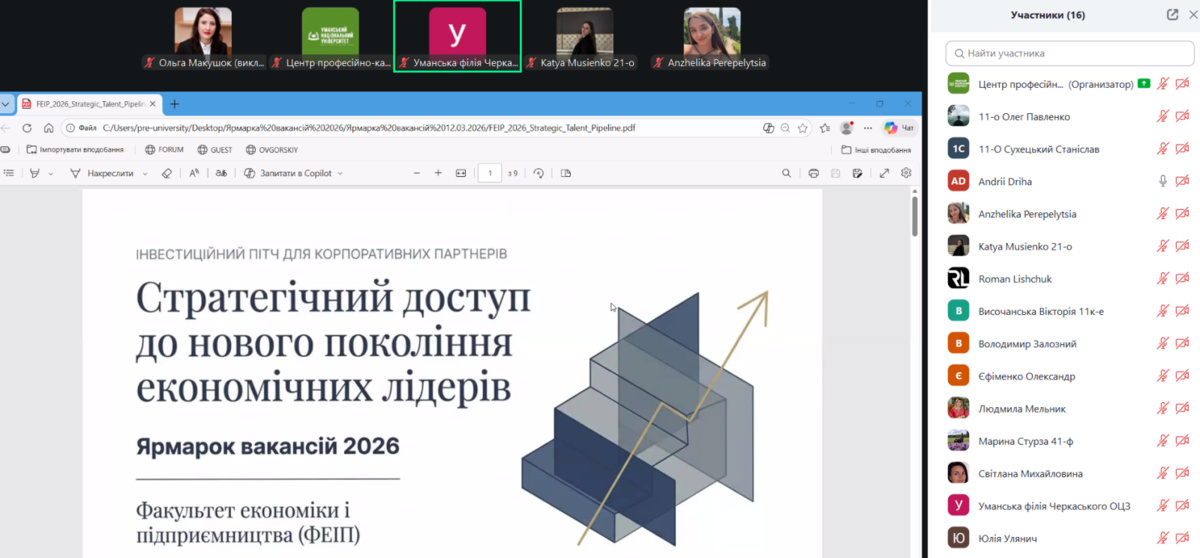Image resolution: width=1200 pixels, height=558 pixels.
Task: Open the browser tab list chevron
Action: tap(6, 104)
